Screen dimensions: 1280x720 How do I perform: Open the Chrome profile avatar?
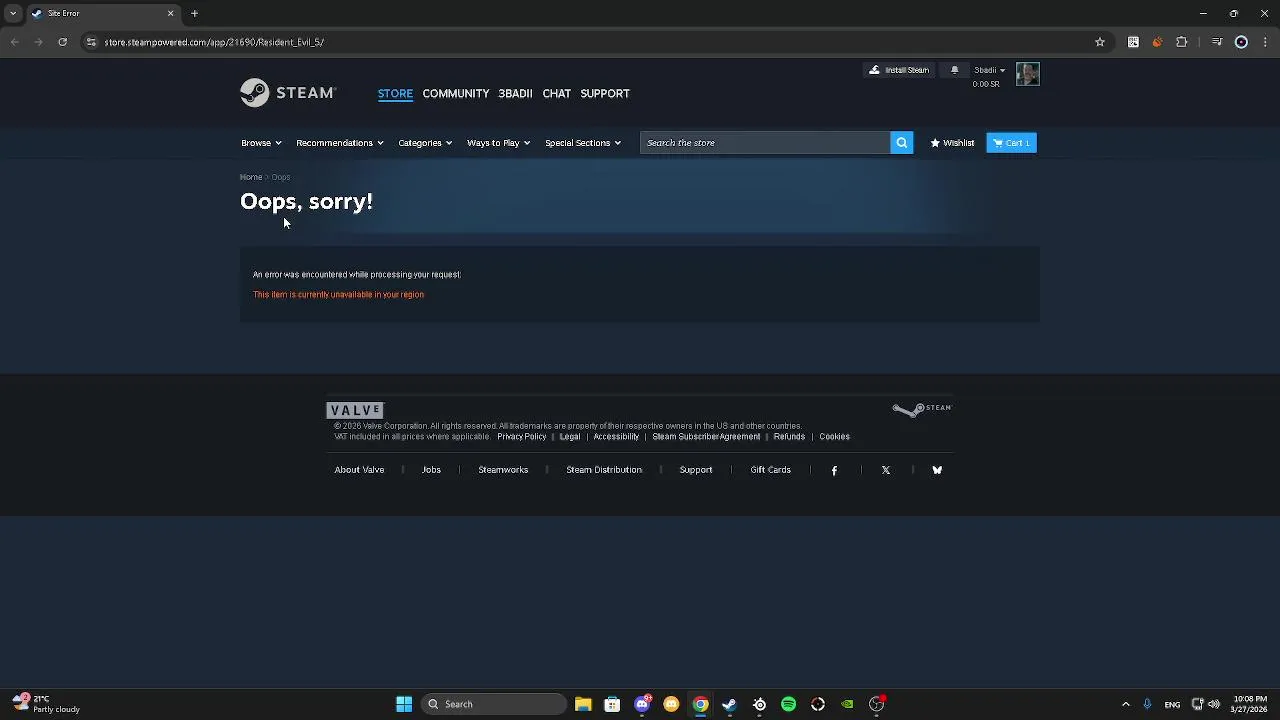pos(1241,42)
